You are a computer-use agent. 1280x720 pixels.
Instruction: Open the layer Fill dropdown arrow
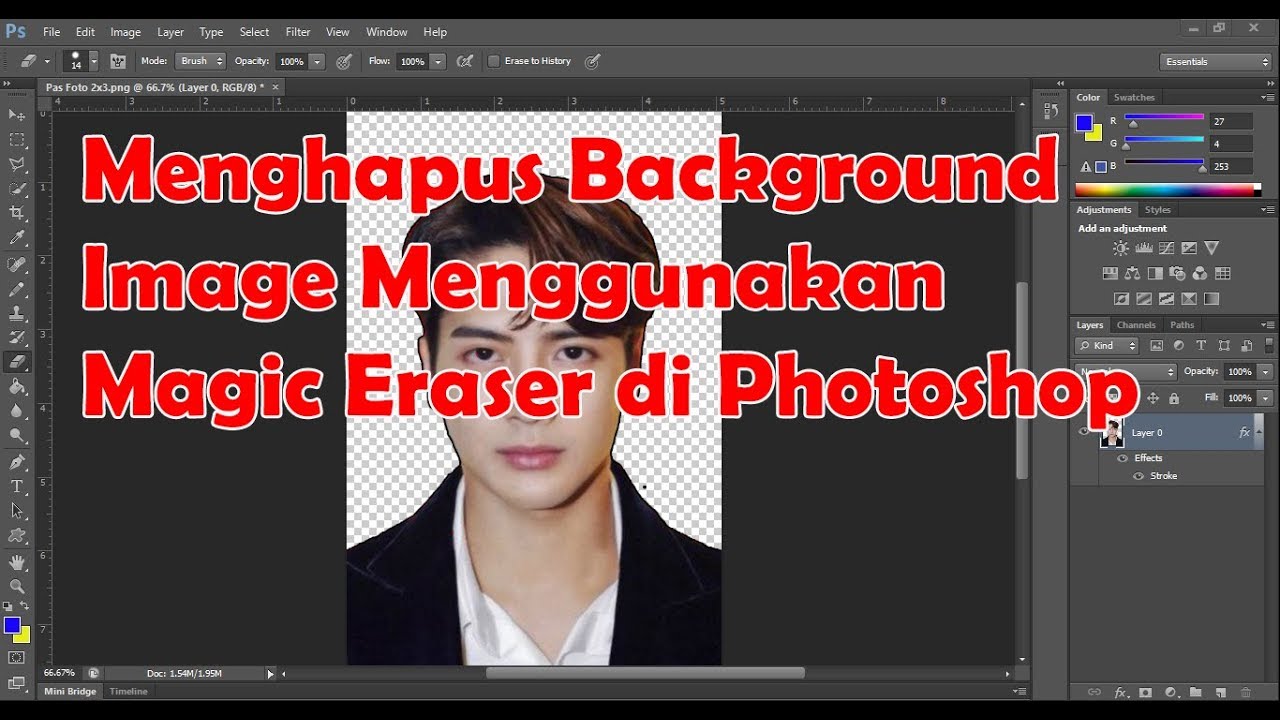pos(1265,398)
